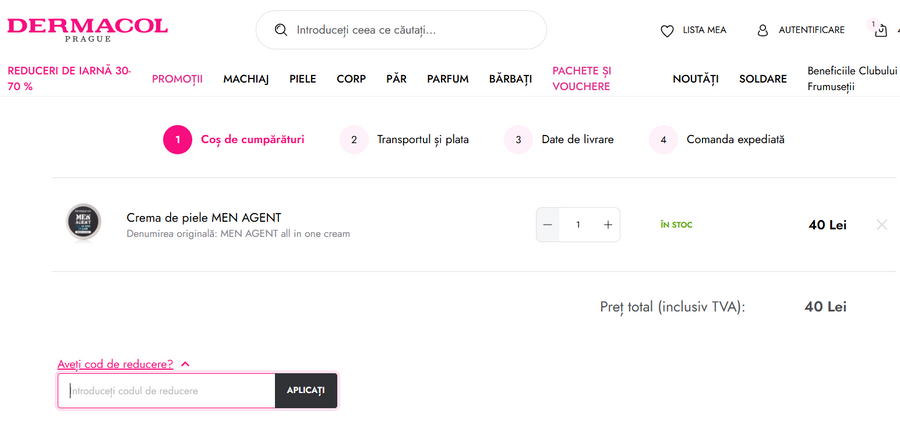This screenshot has width=900, height=422.
Task: Click the search magnifier icon
Action: [281, 30]
